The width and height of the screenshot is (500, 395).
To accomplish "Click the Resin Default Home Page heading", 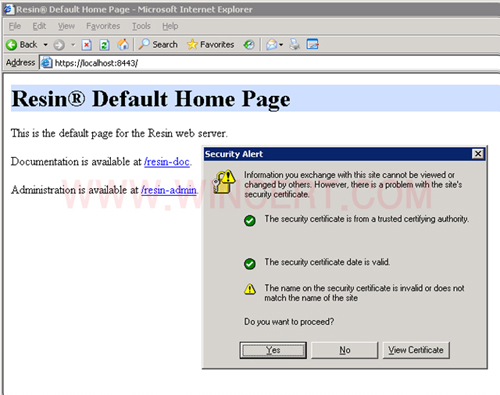I will coord(151,99).
